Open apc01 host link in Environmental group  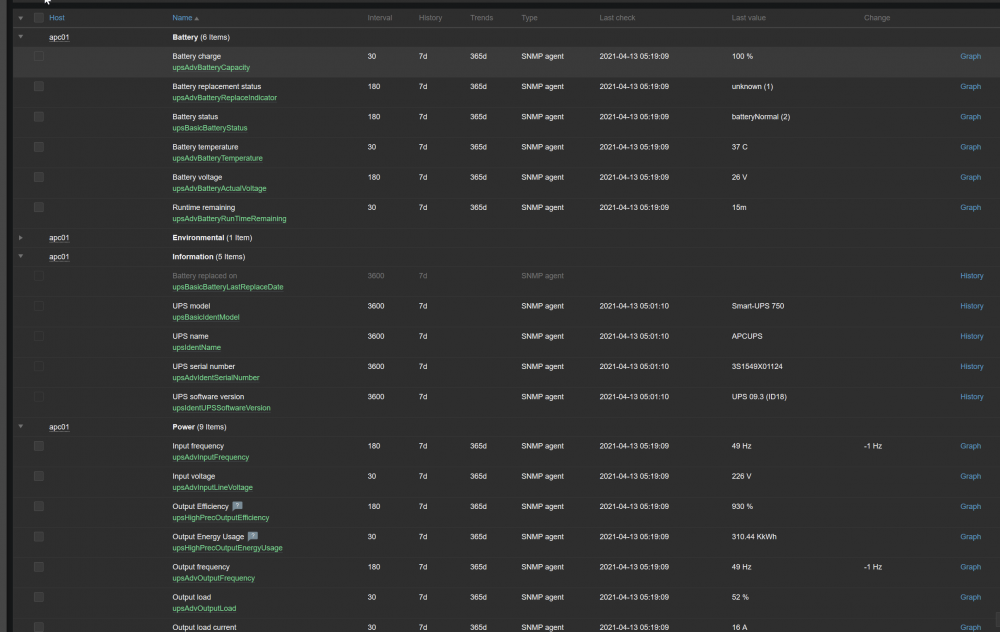(x=59, y=237)
